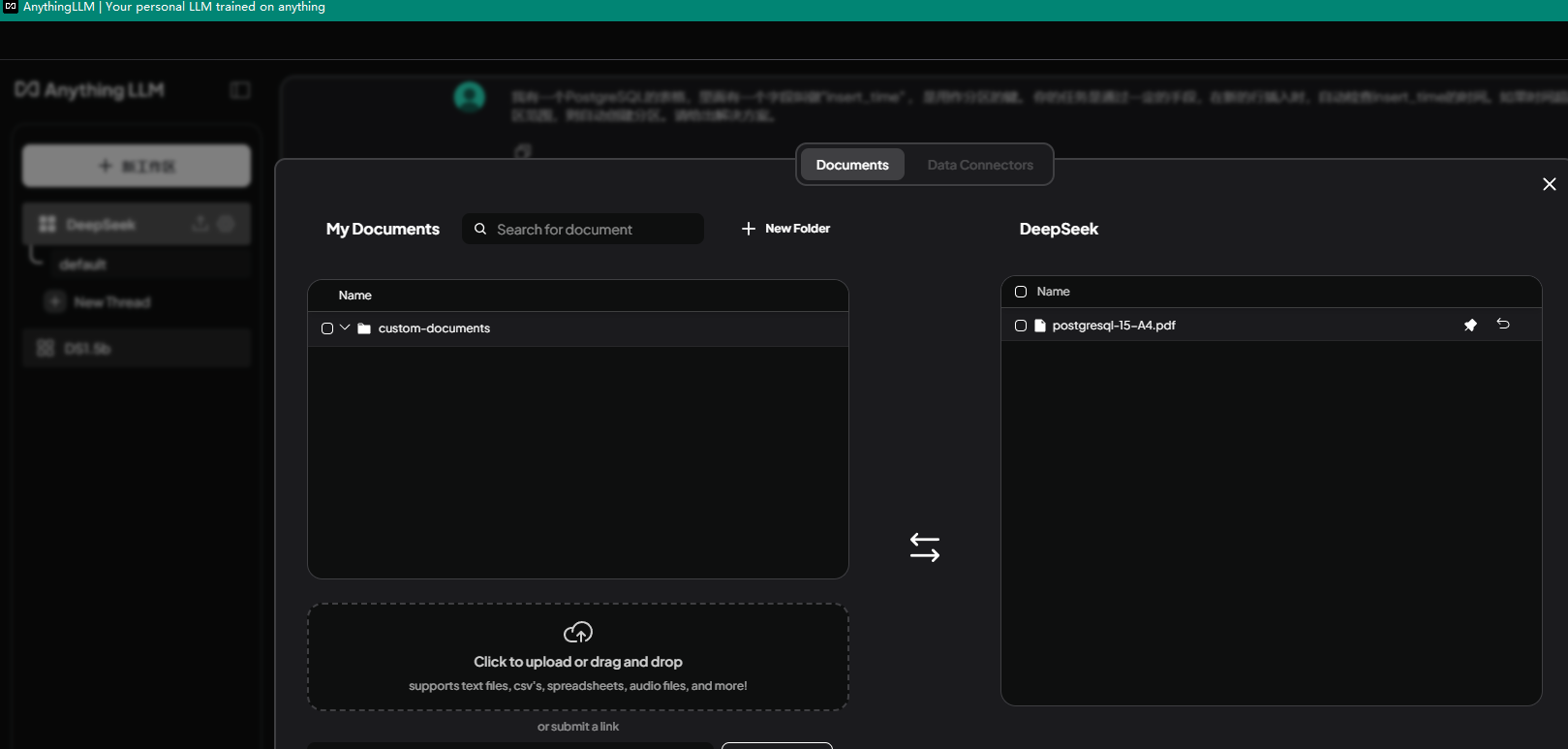Click the 'or submit a link' text
This screenshot has width=1568, height=749.
point(578,727)
